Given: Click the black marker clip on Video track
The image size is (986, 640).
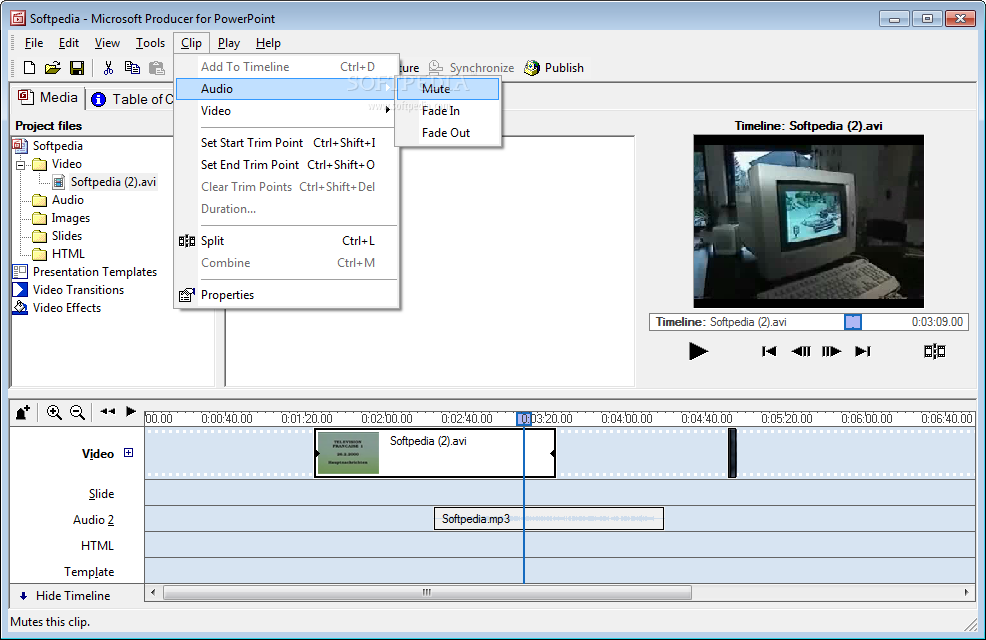Looking at the screenshot, I should [732, 453].
